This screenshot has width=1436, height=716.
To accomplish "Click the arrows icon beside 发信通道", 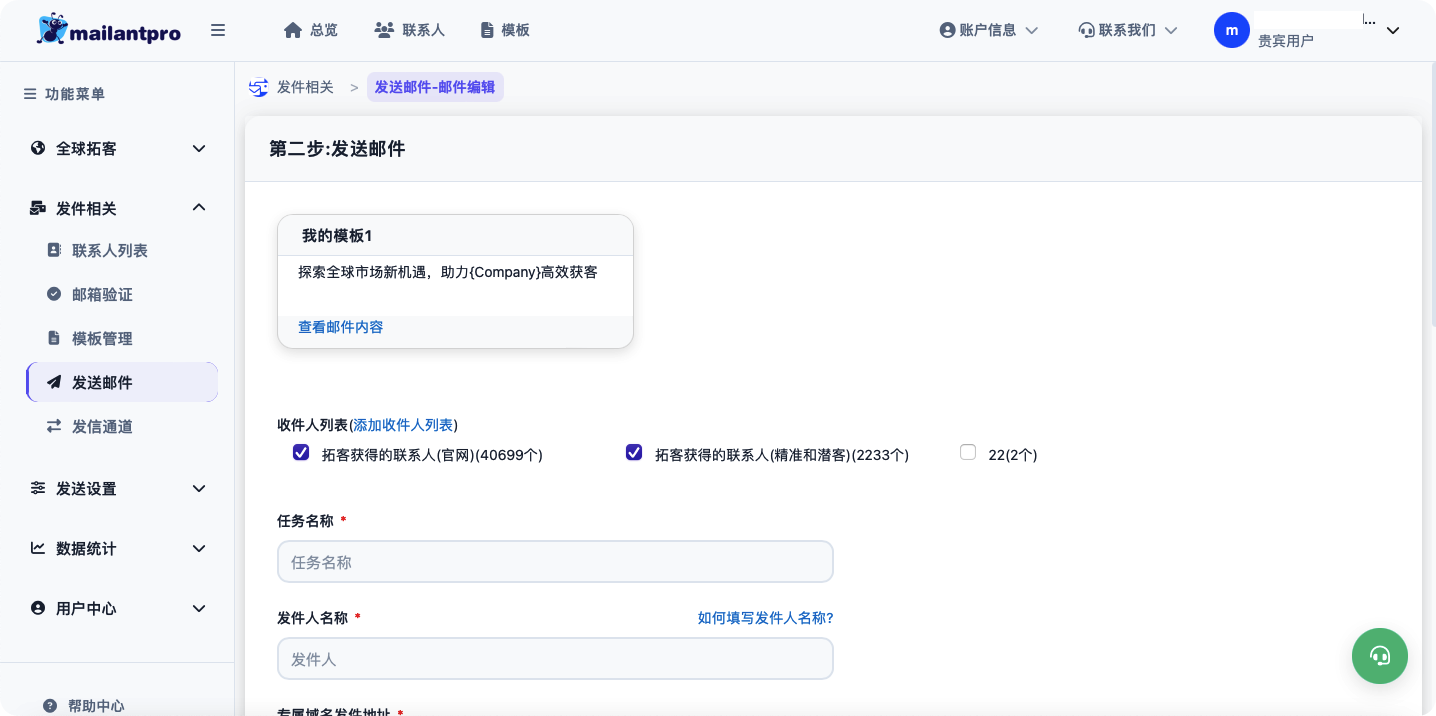I will [54, 426].
